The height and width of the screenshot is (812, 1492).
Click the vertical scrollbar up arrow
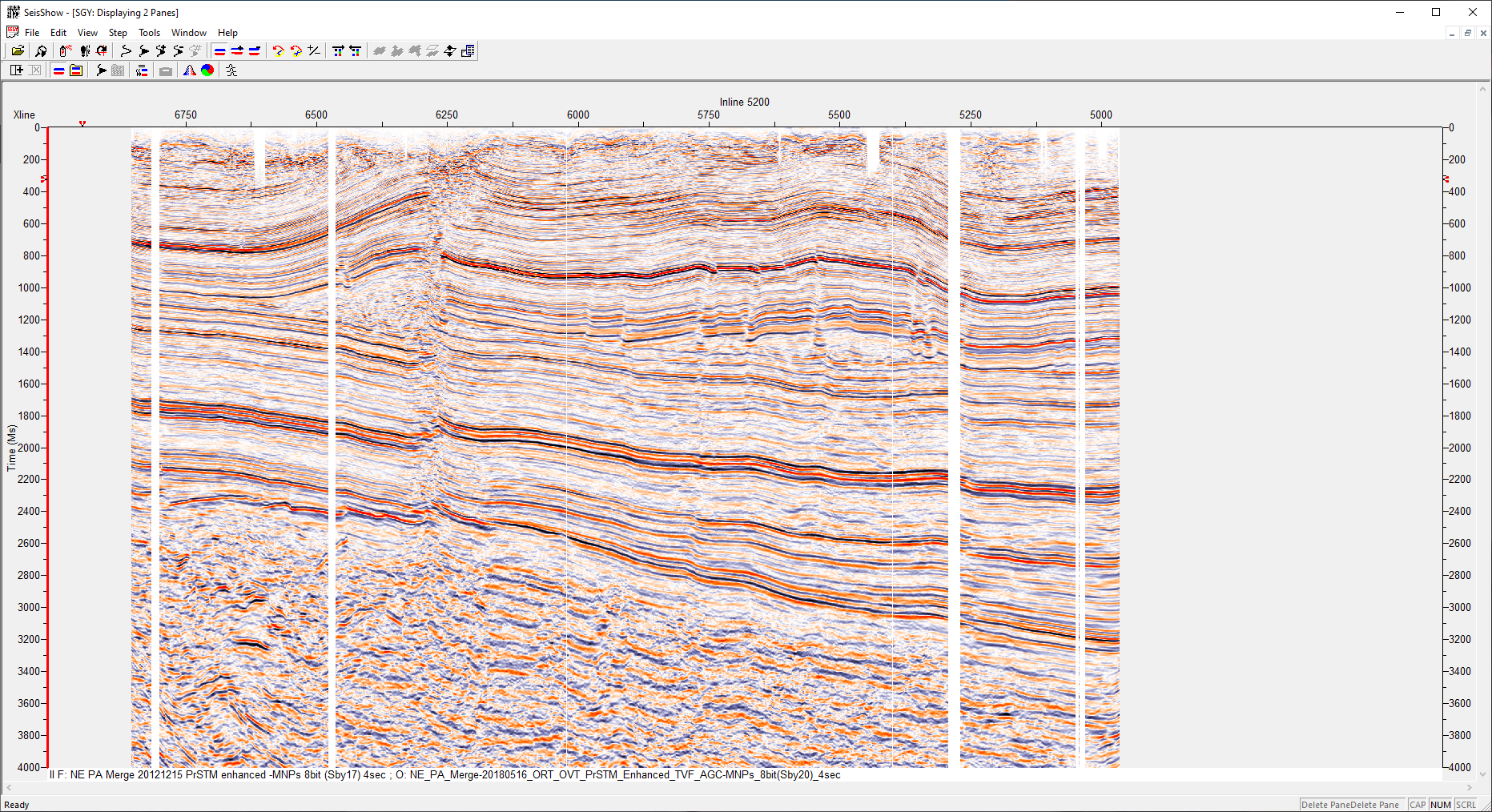click(x=1483, y=88)
